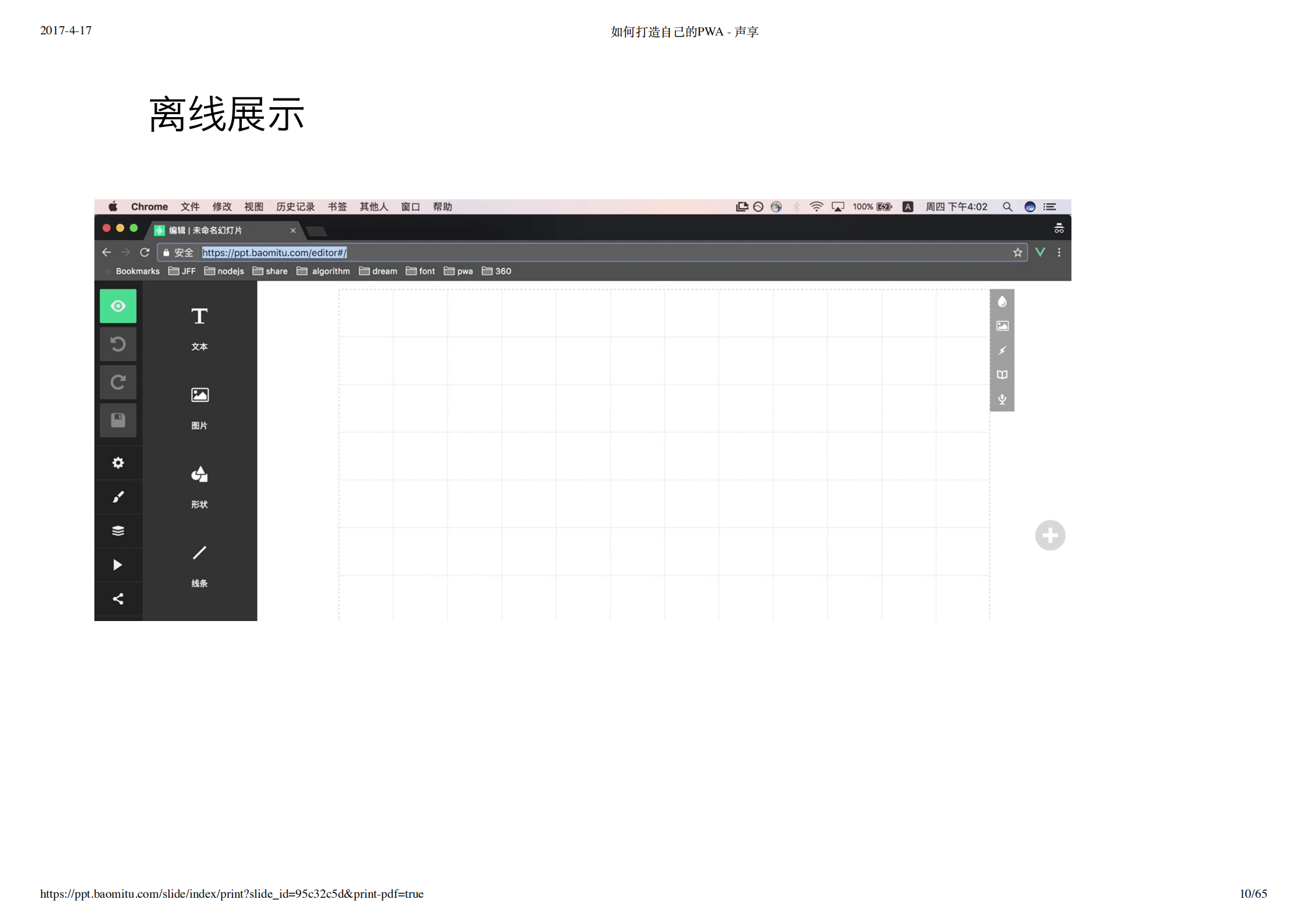Enable the lightning animation option on right panel

1002,350
